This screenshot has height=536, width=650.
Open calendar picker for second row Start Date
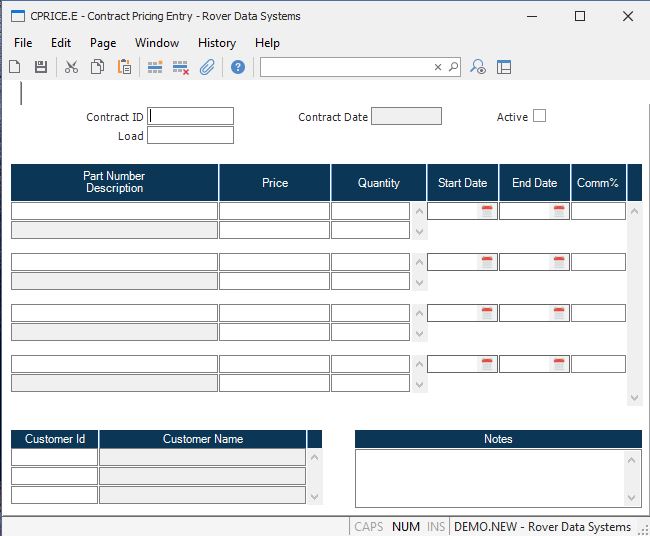point(487,262)
